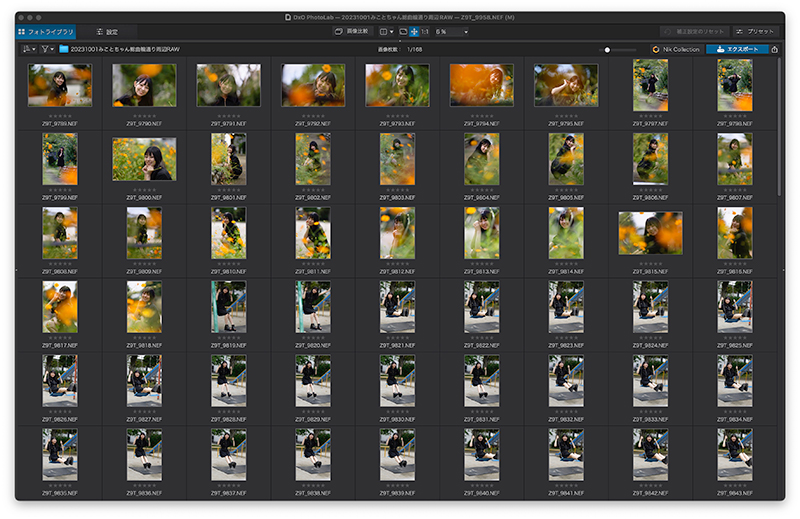Click the vertical scrollbar of thumbnail grid

point(779,127)
